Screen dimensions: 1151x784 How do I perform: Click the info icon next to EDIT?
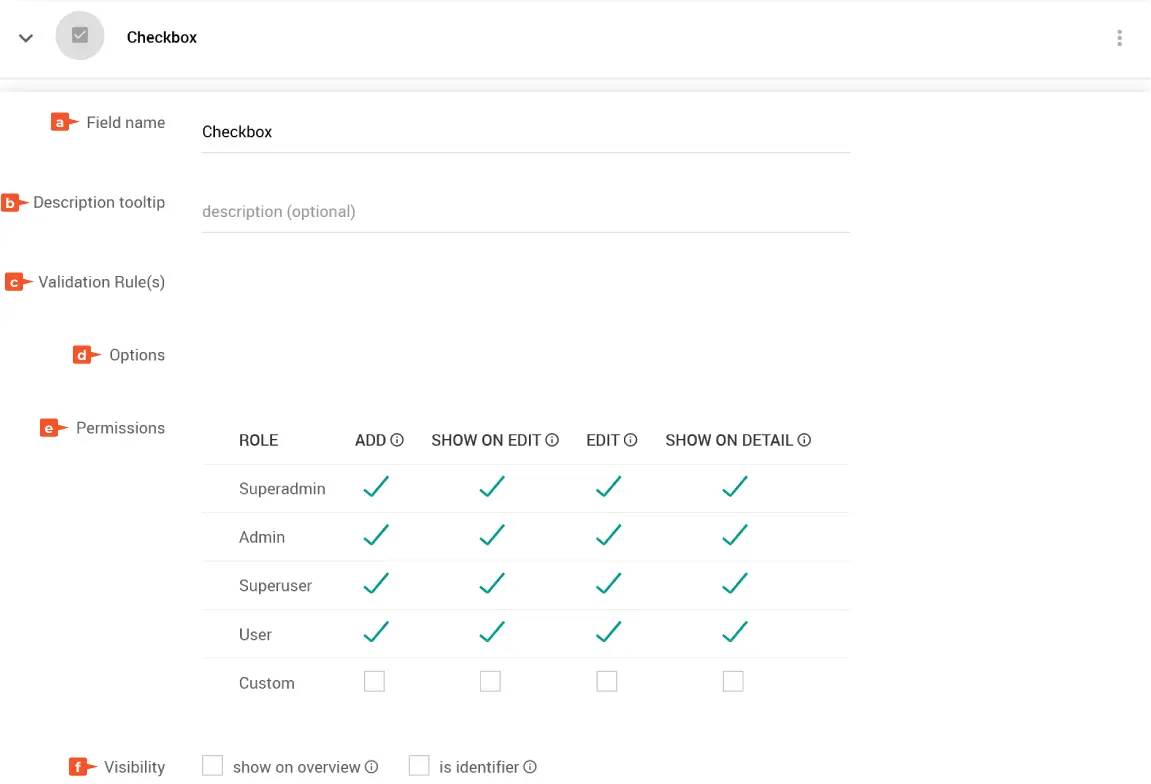[631, 440]
